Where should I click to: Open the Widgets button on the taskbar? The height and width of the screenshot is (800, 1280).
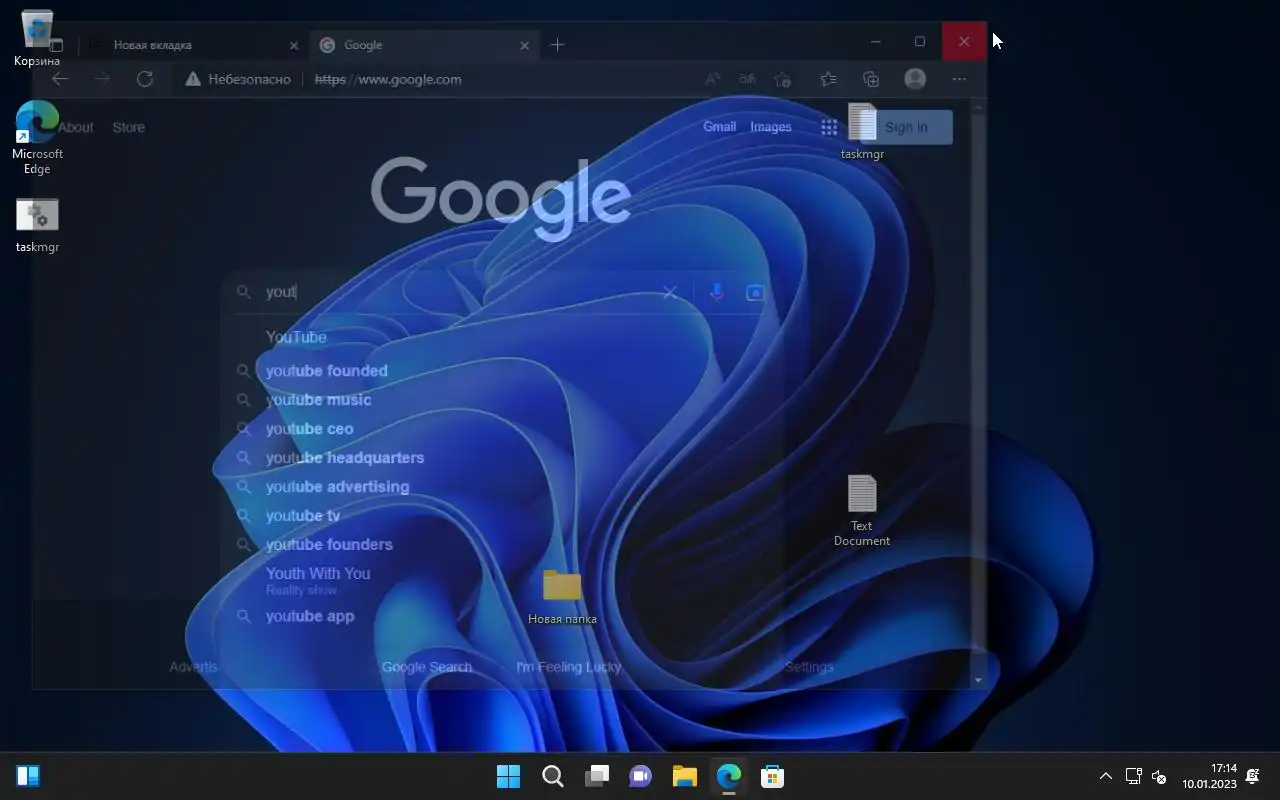click(x=28, y=776)
